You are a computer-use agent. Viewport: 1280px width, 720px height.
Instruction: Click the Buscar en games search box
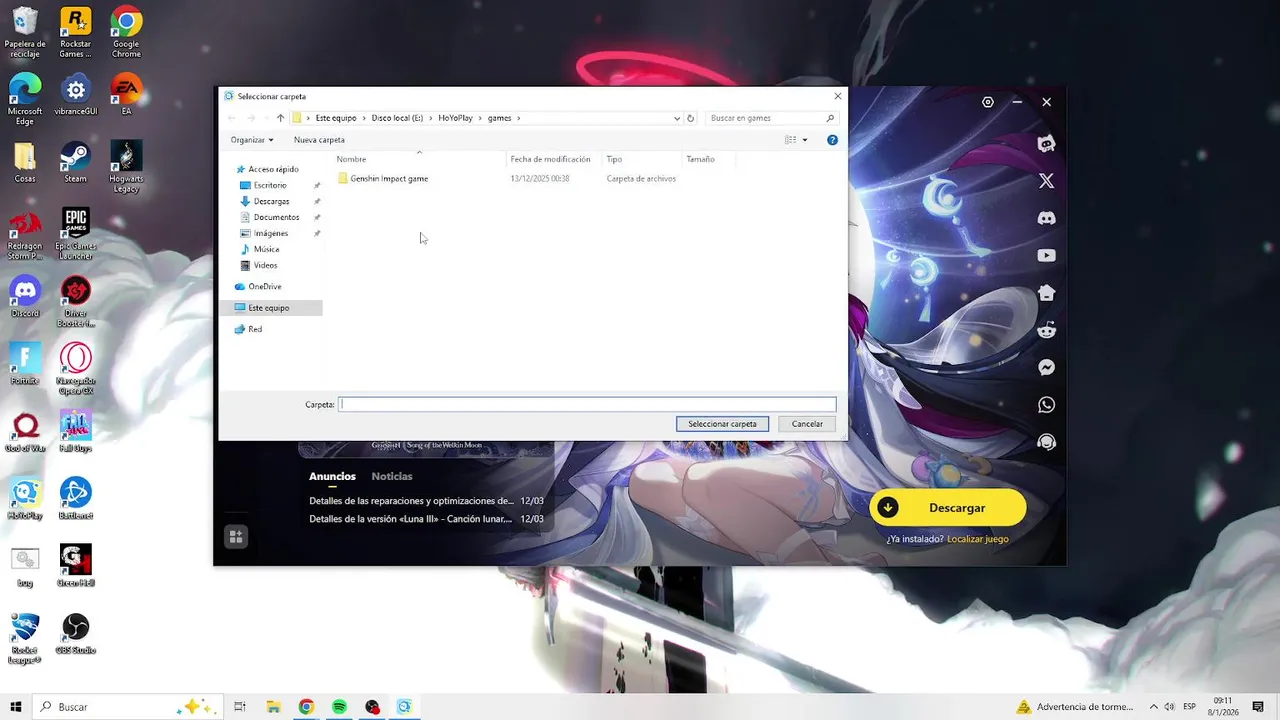(x=771, y=118)
